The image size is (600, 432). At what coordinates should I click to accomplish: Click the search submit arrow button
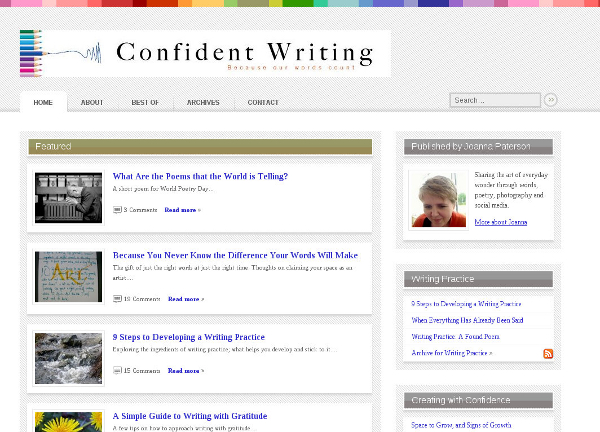coord(551,100)
